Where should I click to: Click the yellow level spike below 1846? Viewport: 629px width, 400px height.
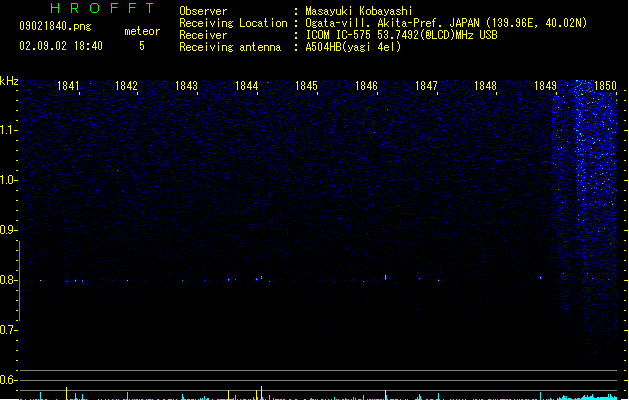(x=386, y=394)
